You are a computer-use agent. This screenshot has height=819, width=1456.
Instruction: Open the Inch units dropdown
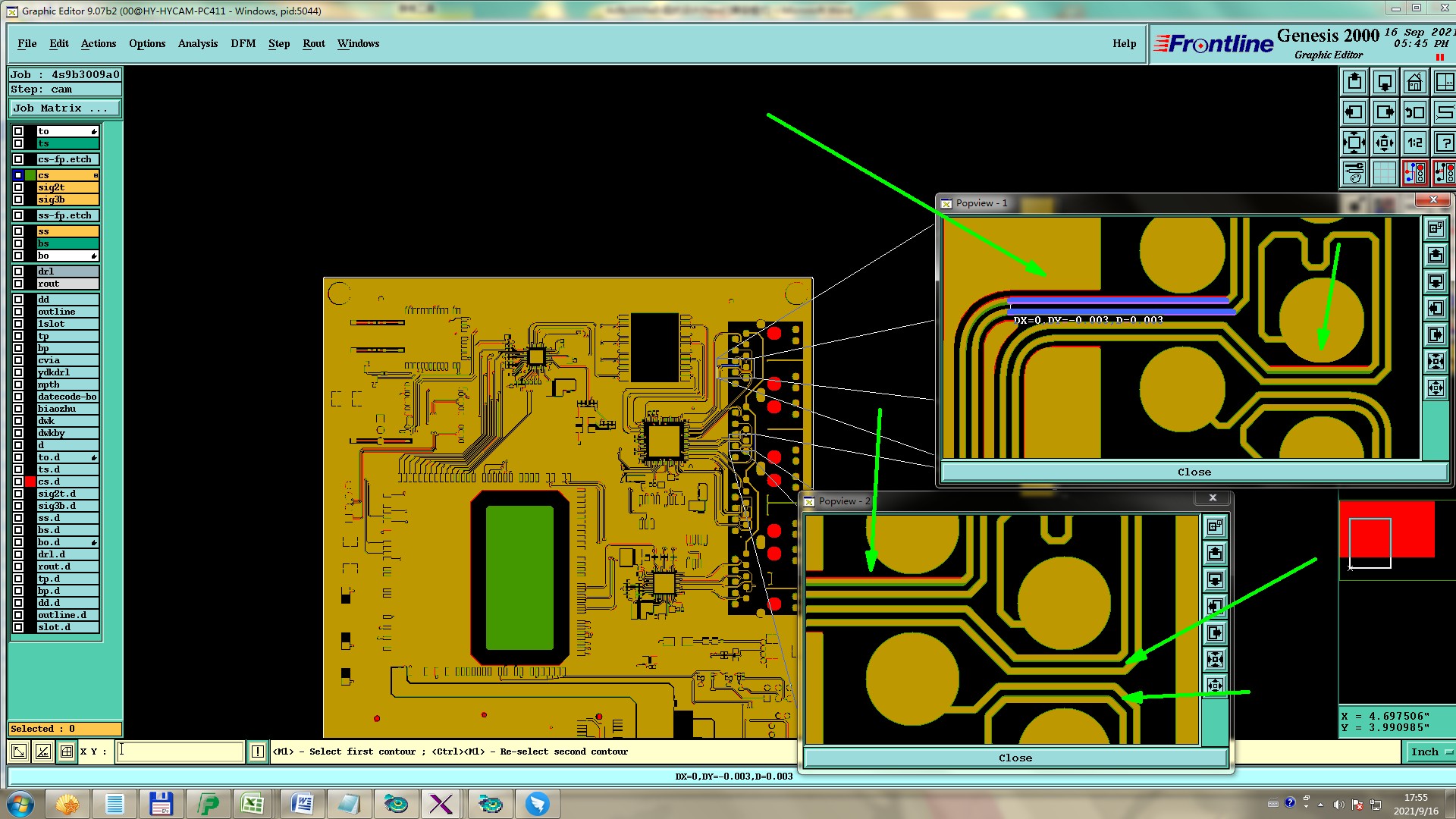(1429, 752)
